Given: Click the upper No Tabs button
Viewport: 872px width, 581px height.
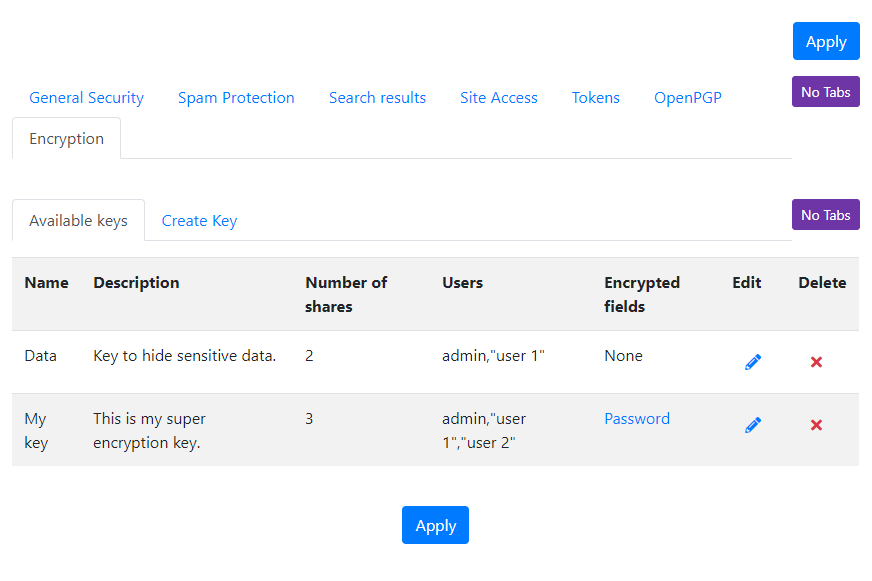Looking at the screenshot, I should coord(825,92).
